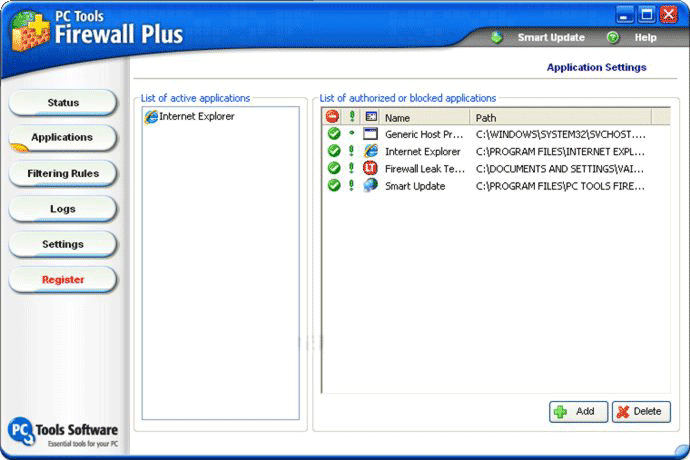Viewport: 690px width, 460px height.
Task: Select Internet Explorer name in authorized list
Action: pos(422,151)
